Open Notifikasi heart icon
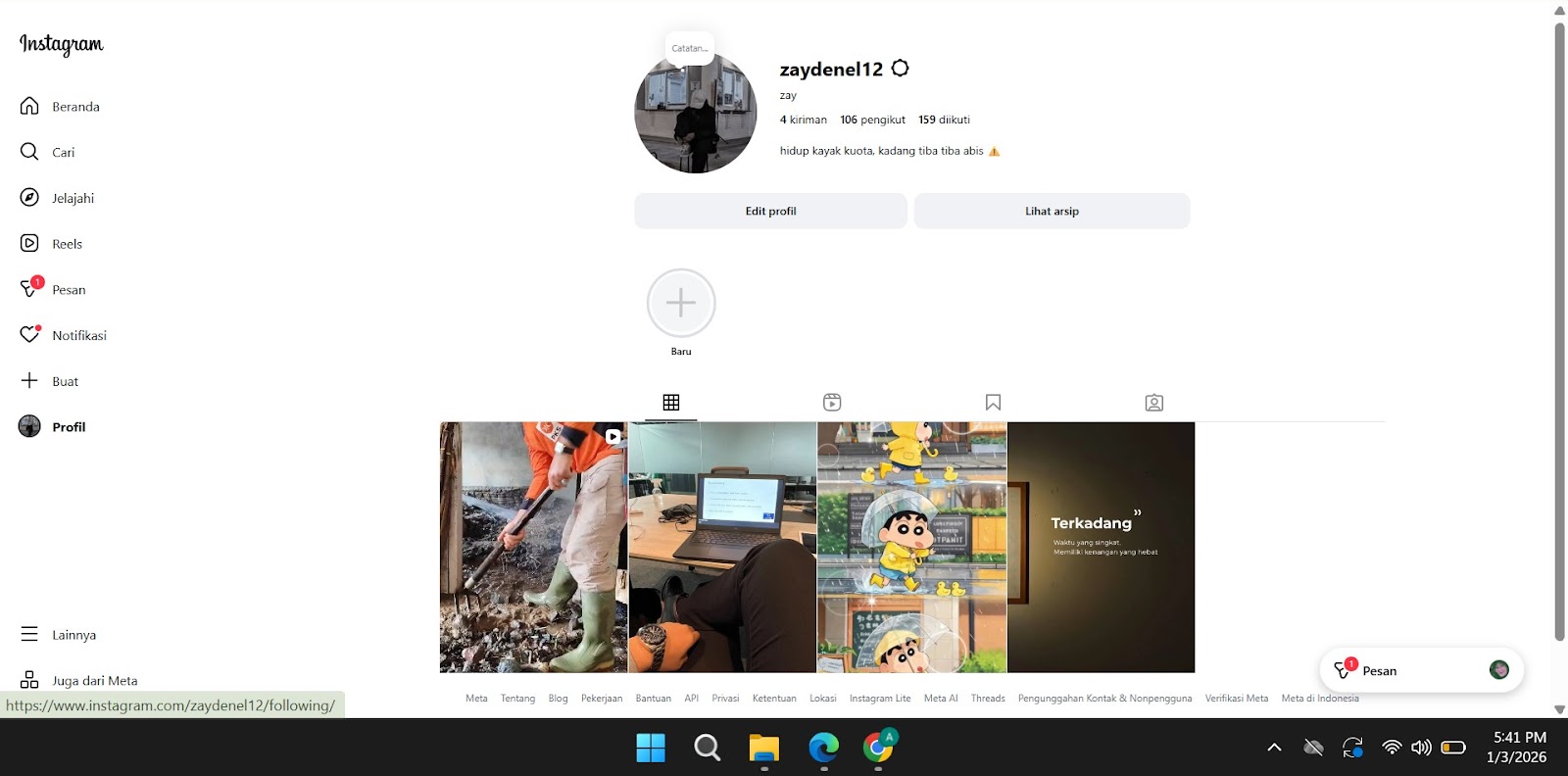This screenshot has height=776, width=1568. pos(29,335)
